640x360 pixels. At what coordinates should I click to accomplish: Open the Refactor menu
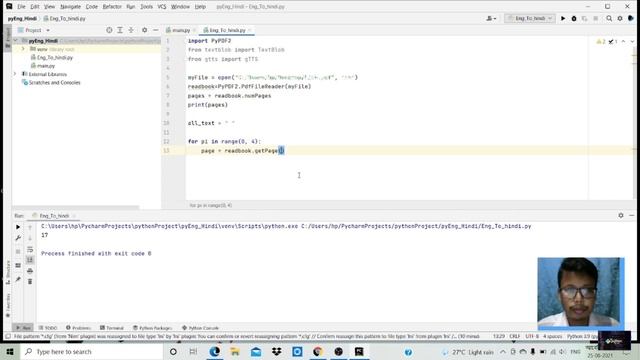tap(112, 7)
